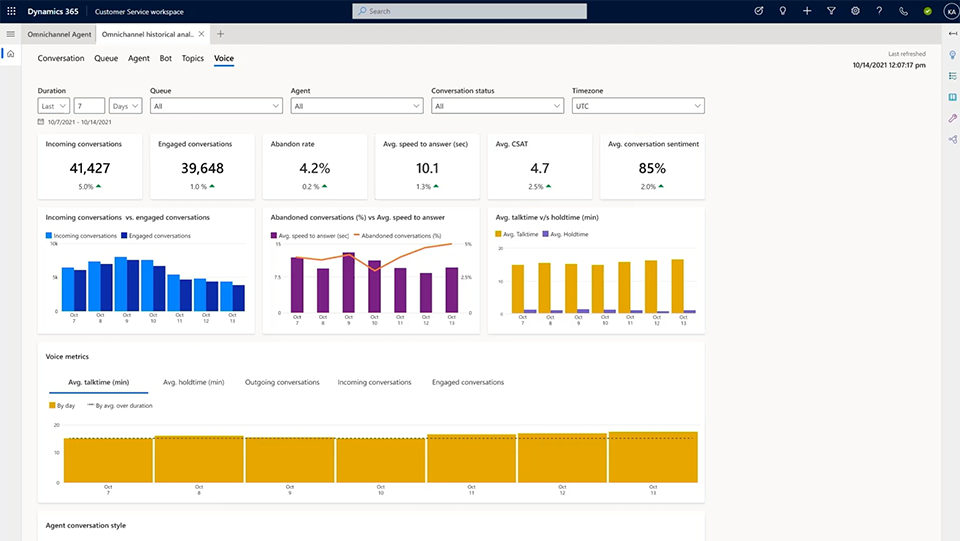Open the knowledge book icon in right panel

(x=952, y=97)
